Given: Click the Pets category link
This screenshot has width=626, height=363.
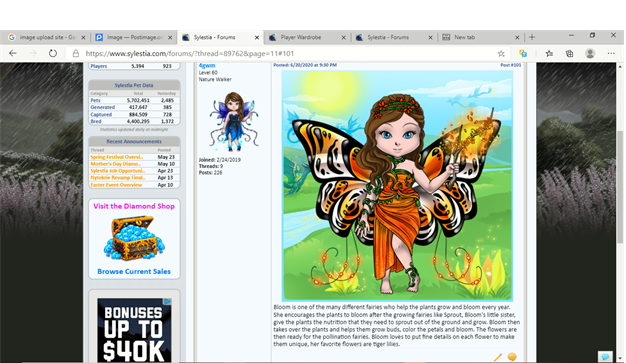Looking at the screenshot, I should (95, 100).
